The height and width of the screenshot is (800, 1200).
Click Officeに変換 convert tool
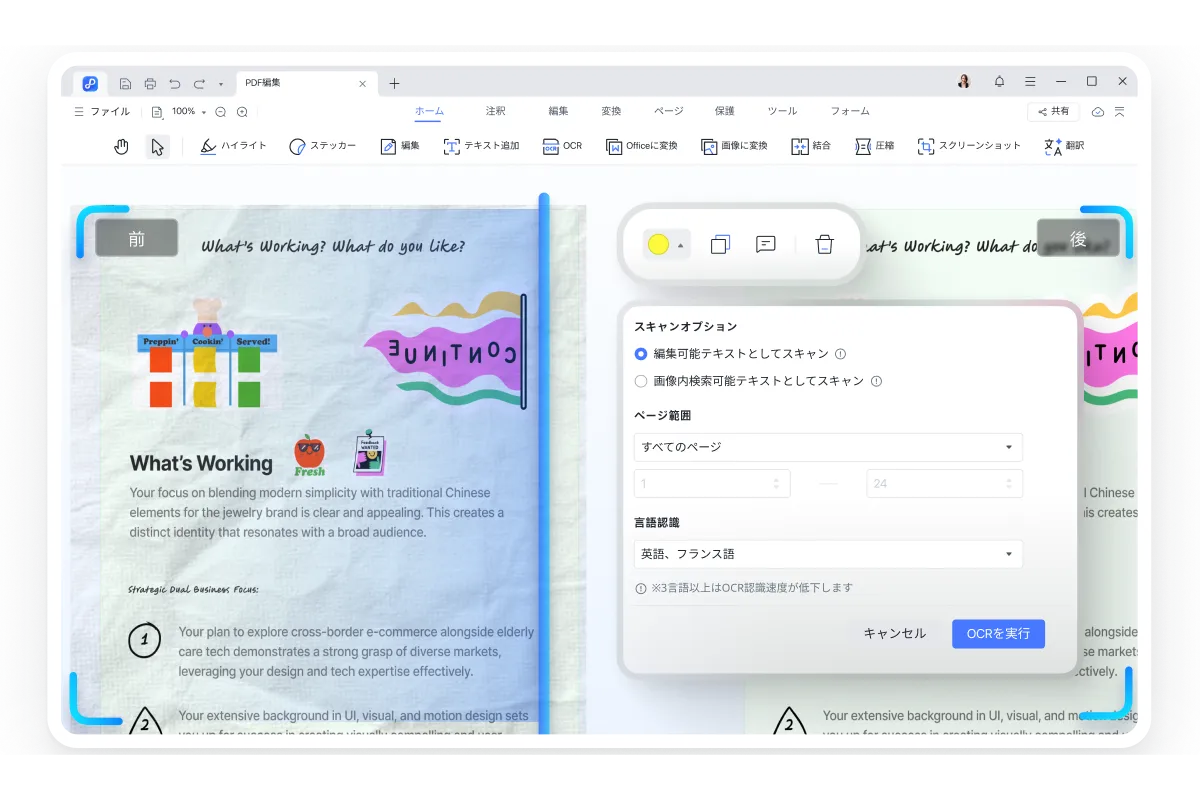[641, 146]
